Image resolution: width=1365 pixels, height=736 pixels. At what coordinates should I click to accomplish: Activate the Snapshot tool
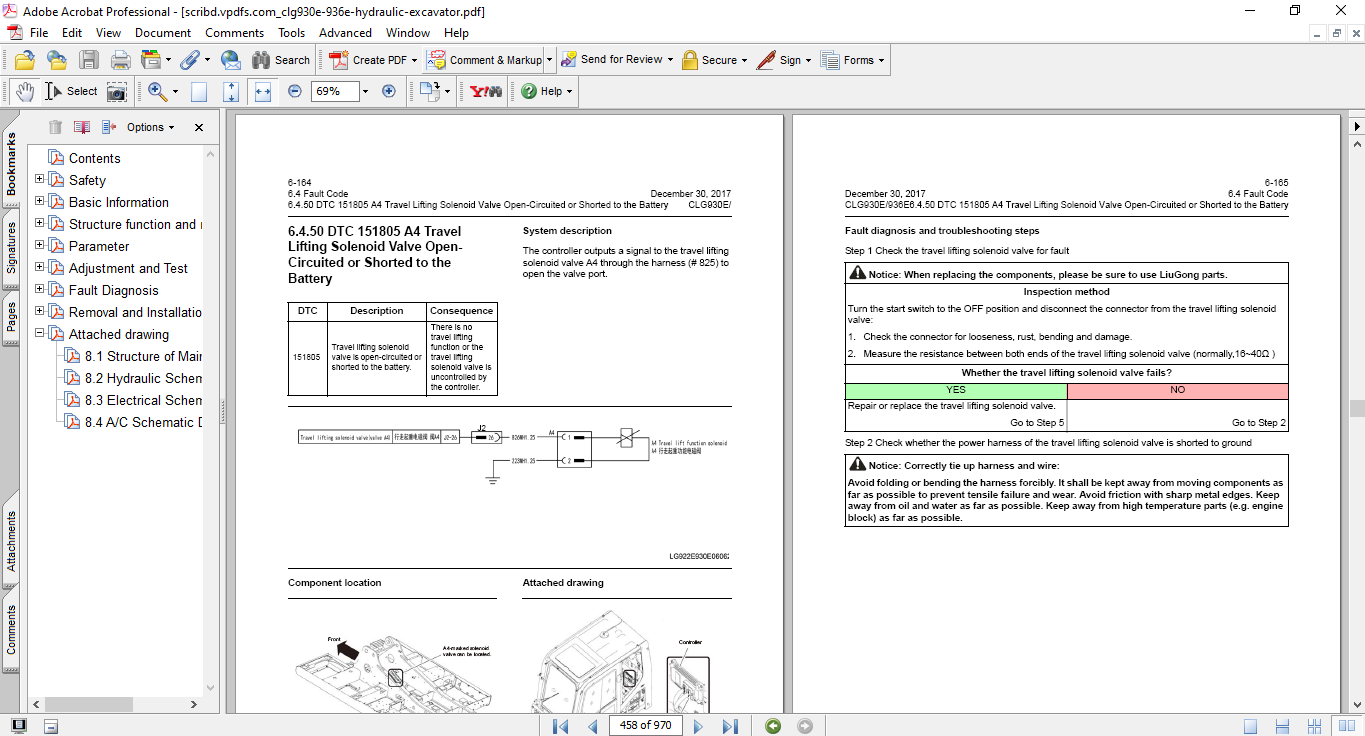click(116, 91)
